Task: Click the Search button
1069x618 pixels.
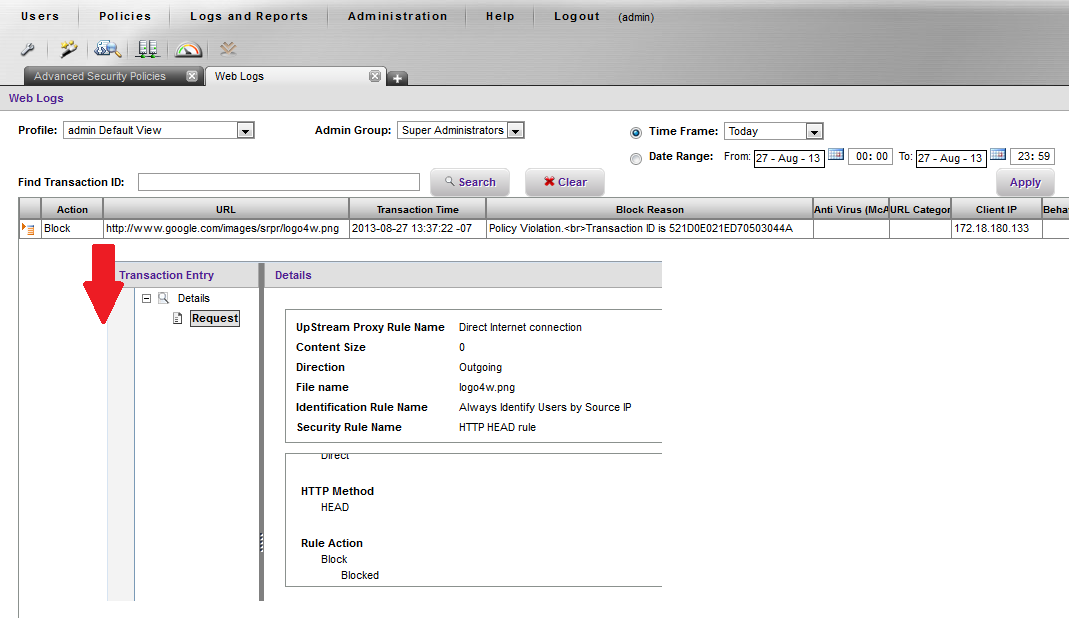Action: click(469, 182)
